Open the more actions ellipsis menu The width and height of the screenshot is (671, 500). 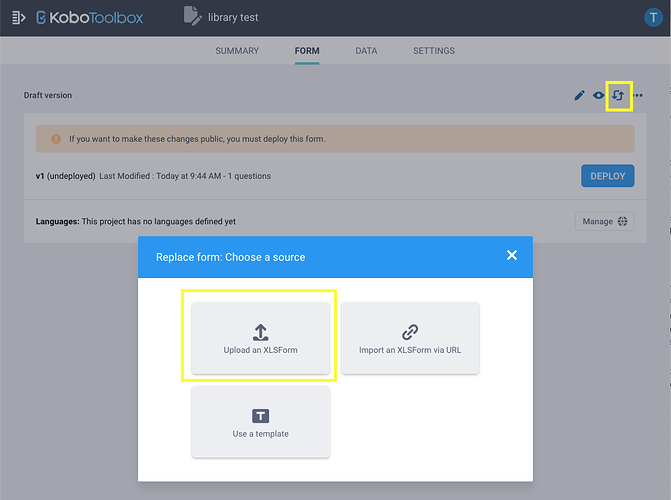point(638,95)
